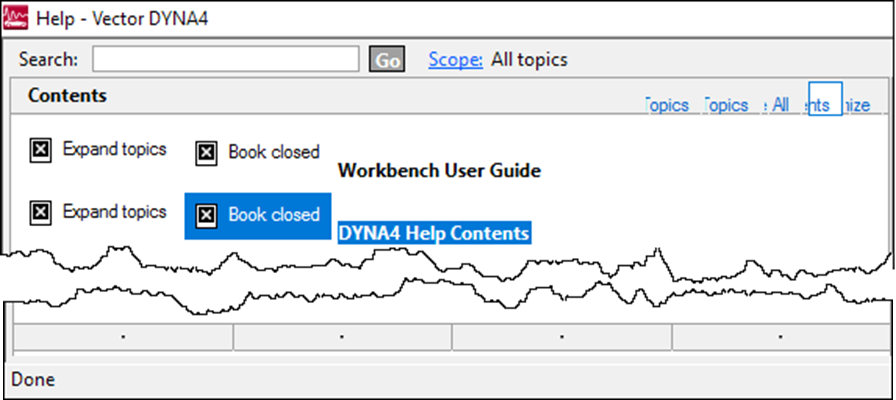Click the All topics scope text

(529, 60)
